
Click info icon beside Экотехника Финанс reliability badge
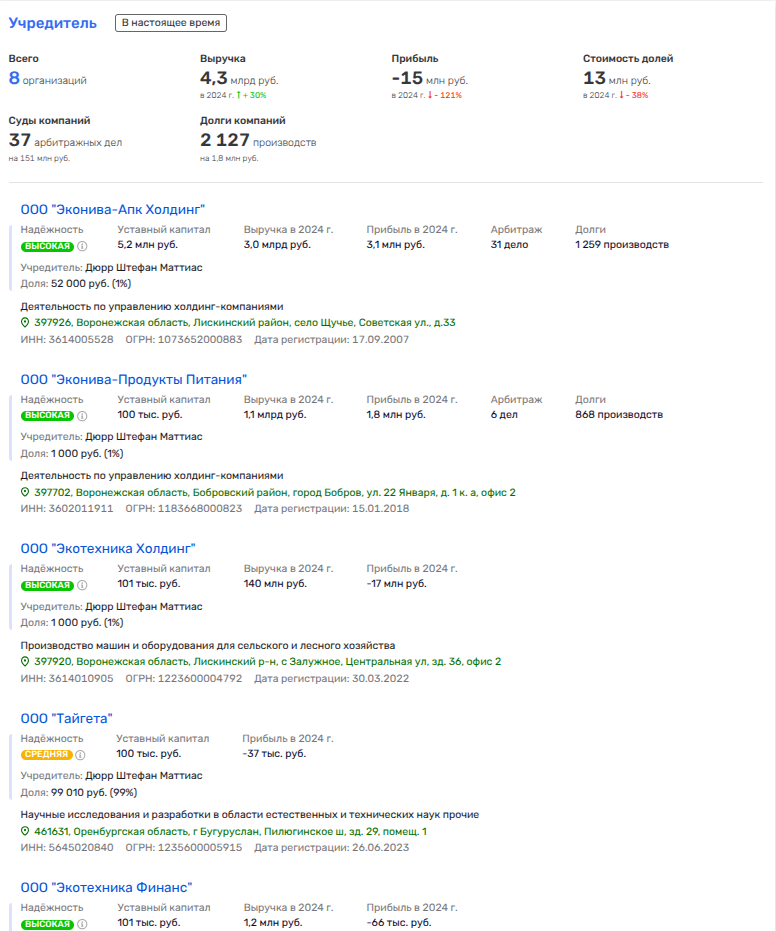coord(83,924)
